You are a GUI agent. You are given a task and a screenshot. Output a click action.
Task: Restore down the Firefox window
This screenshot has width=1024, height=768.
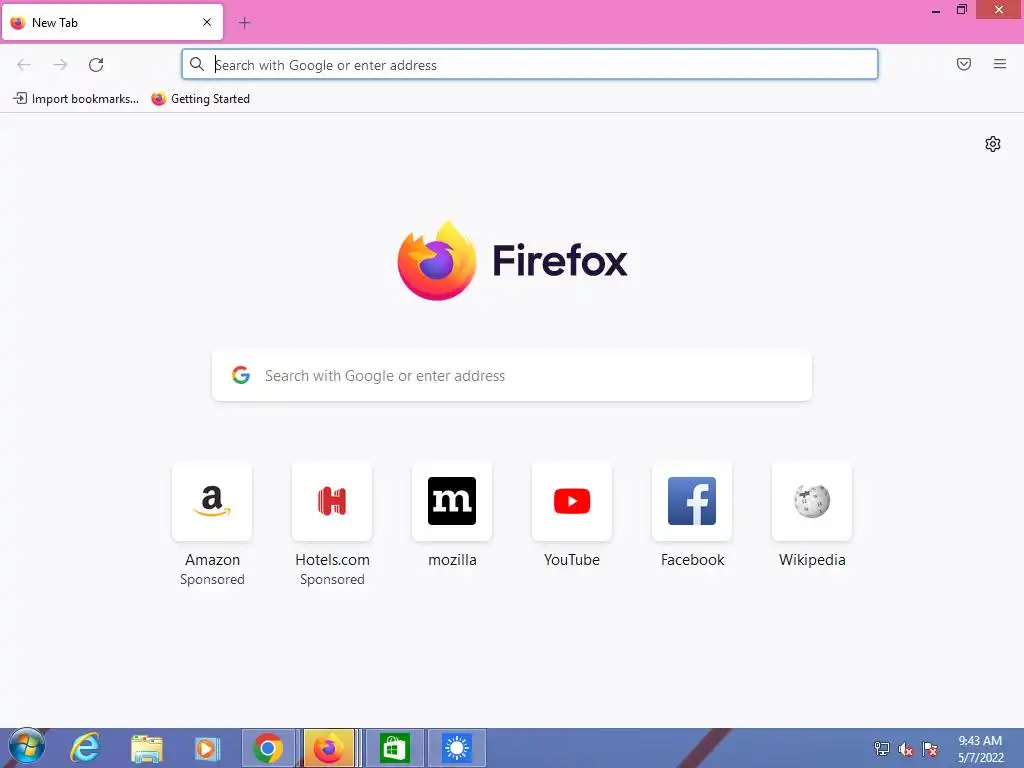click(961, 10)
